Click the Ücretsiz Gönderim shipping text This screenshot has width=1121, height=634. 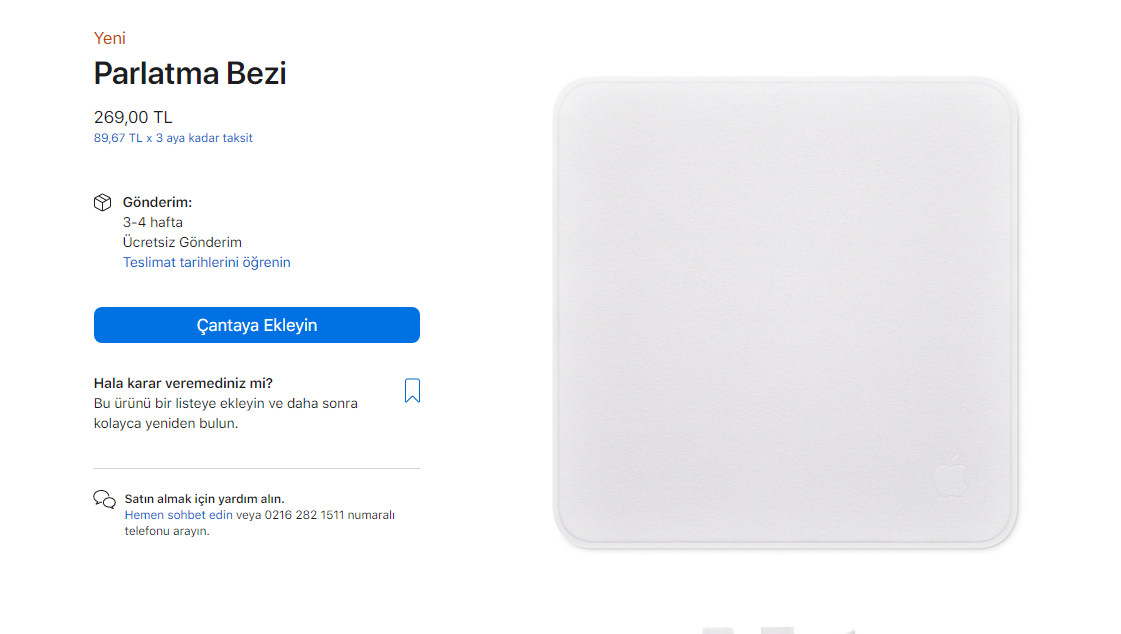click(x=182, y=242)
